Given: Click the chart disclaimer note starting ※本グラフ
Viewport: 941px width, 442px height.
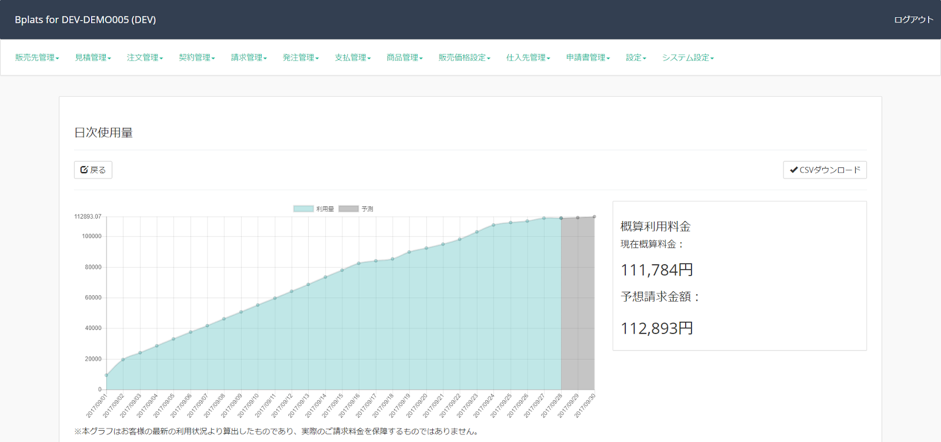Looking at the screenshot, I should [x=276, y=431].
